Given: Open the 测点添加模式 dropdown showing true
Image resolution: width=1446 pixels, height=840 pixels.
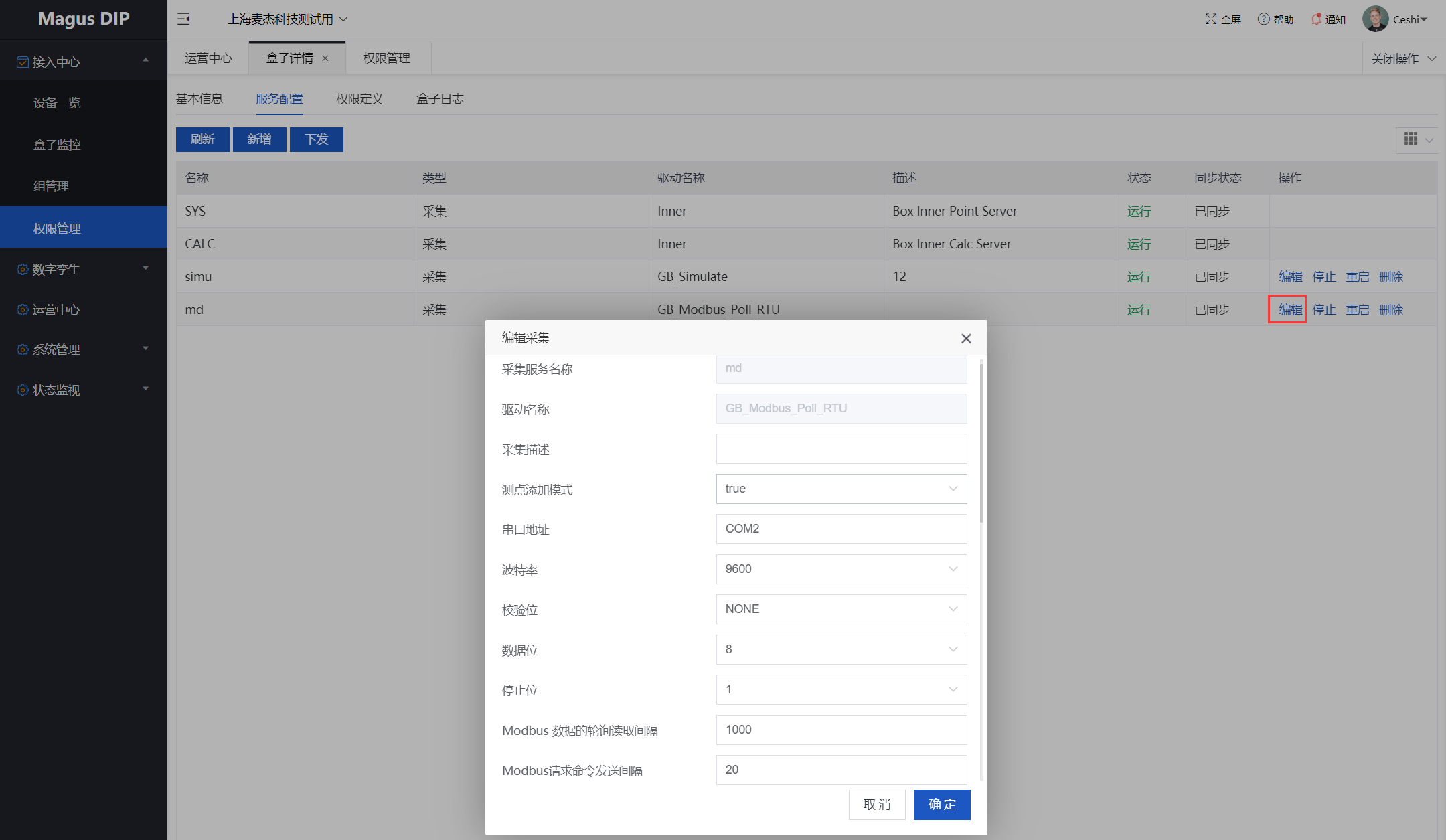Looking at the screenshot, I should (841, 489).
